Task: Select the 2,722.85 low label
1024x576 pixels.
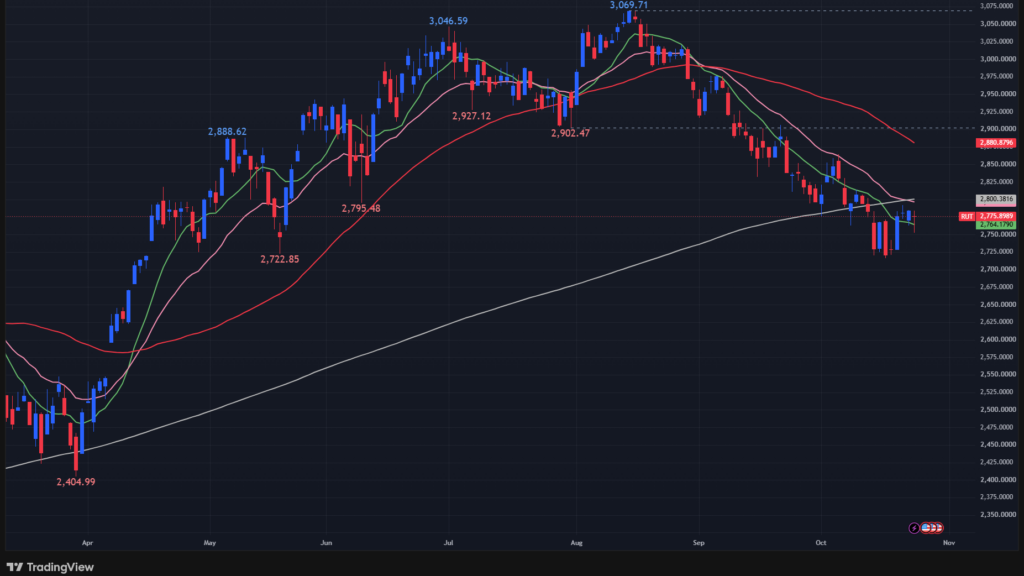Action: 280,259
